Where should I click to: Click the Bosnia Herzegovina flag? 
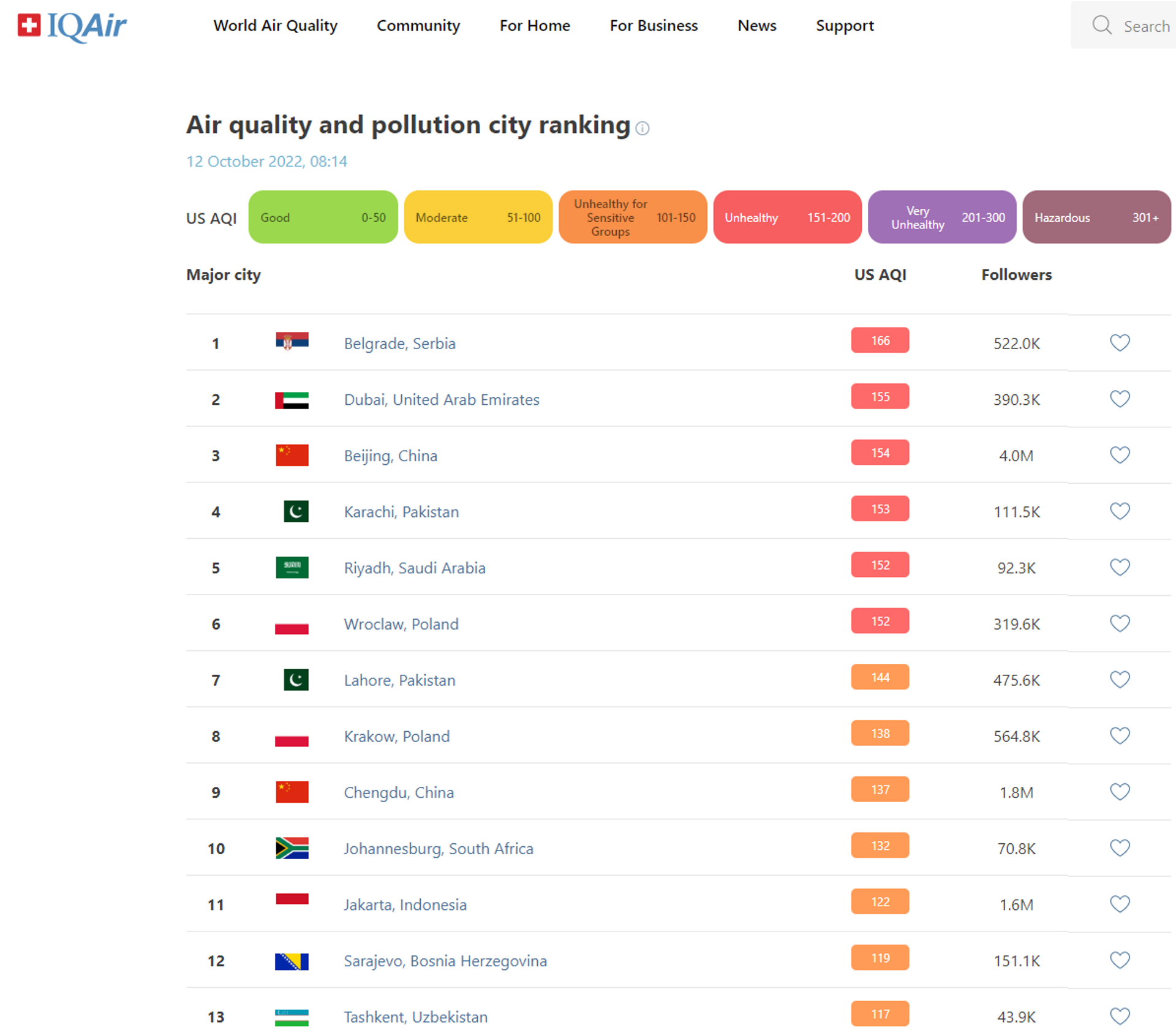tap(292, 961)
